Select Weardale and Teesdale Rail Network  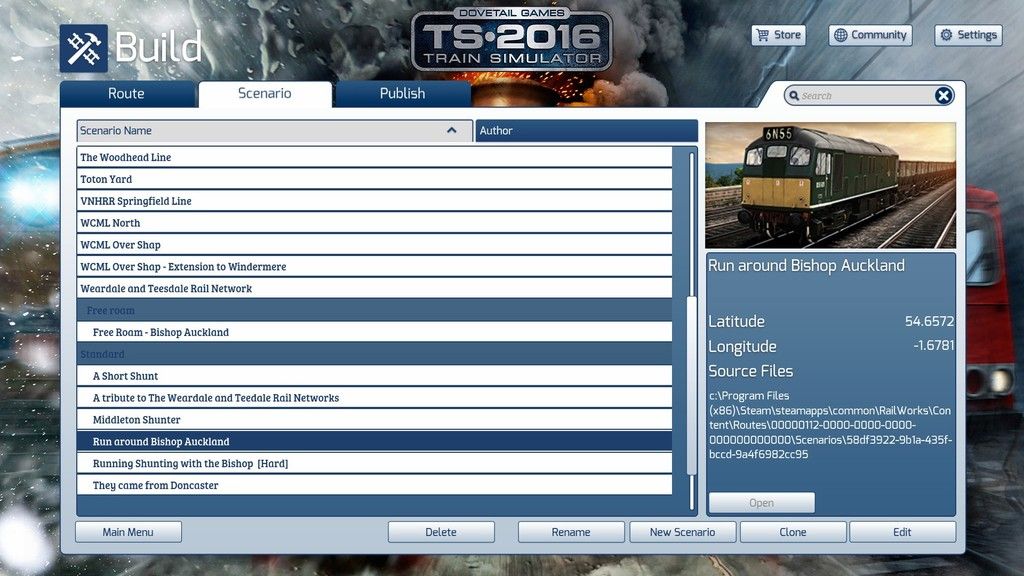point(374,289)
